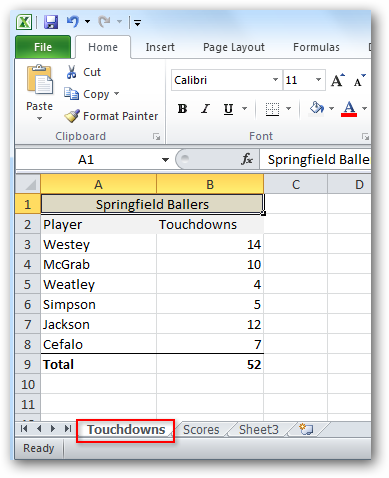The image size is (389, 478).
Task: Open underline style dropdown arrow
Action: click(x=245, y=109)
